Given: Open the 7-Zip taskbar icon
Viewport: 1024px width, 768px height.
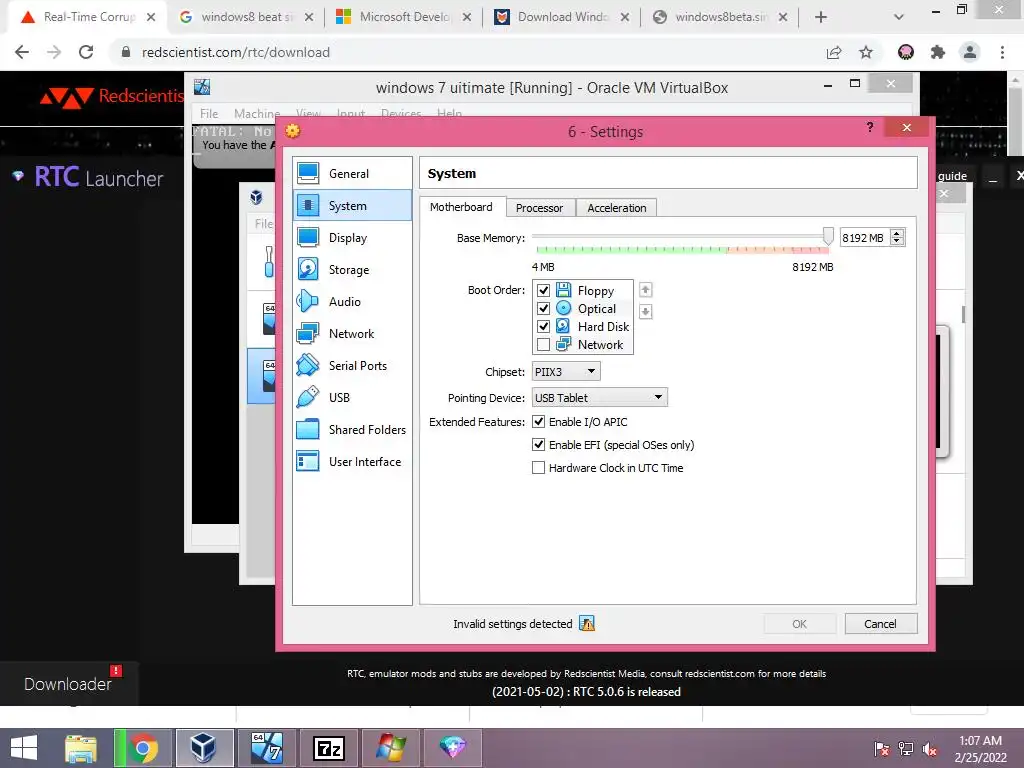Looking at the screenshot, I should [x=328, y=748].
